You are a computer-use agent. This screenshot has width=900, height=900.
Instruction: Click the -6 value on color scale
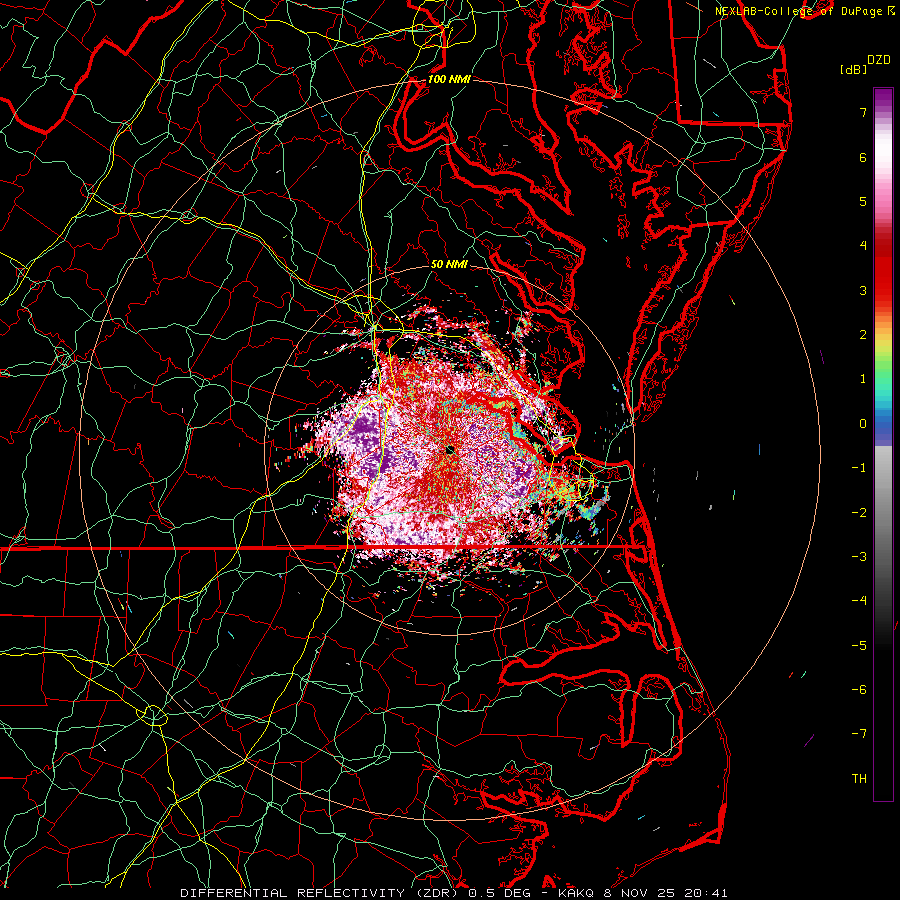click(x=859, y=690)
